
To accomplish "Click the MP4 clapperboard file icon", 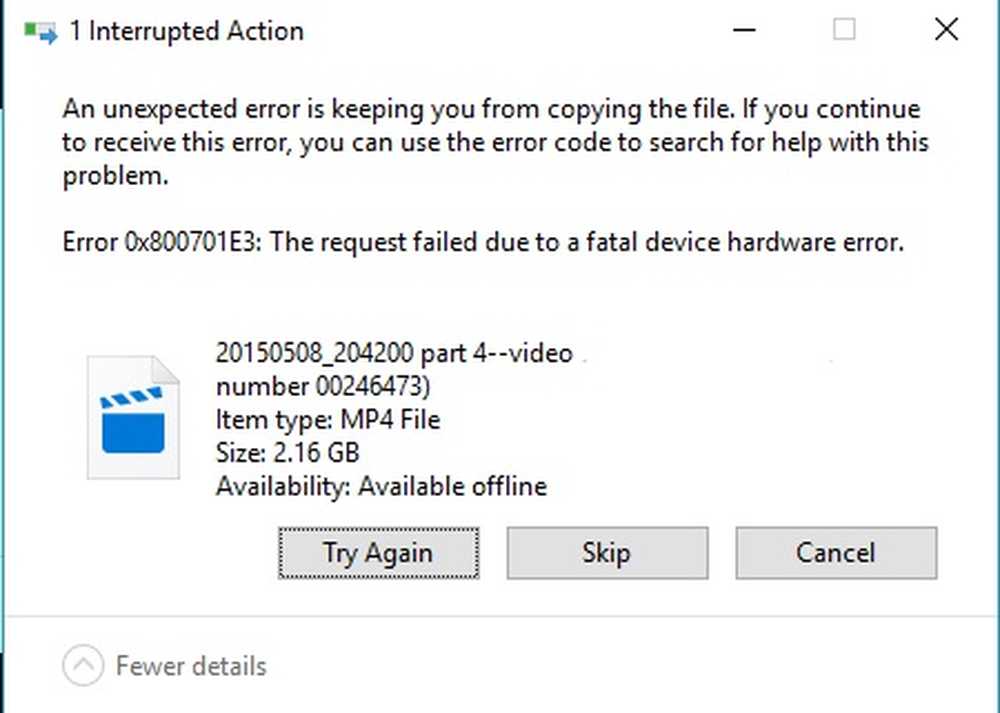I will tap(133, 417).
